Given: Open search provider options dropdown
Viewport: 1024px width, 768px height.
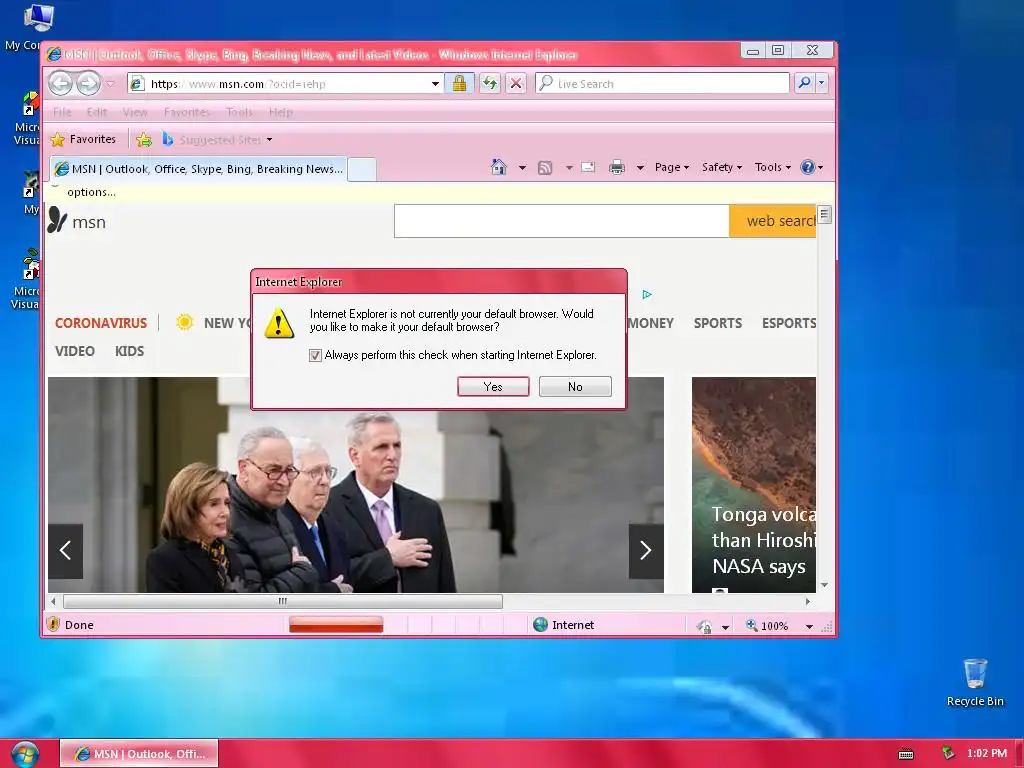Looking at the screenshot, I should [822, 83].
